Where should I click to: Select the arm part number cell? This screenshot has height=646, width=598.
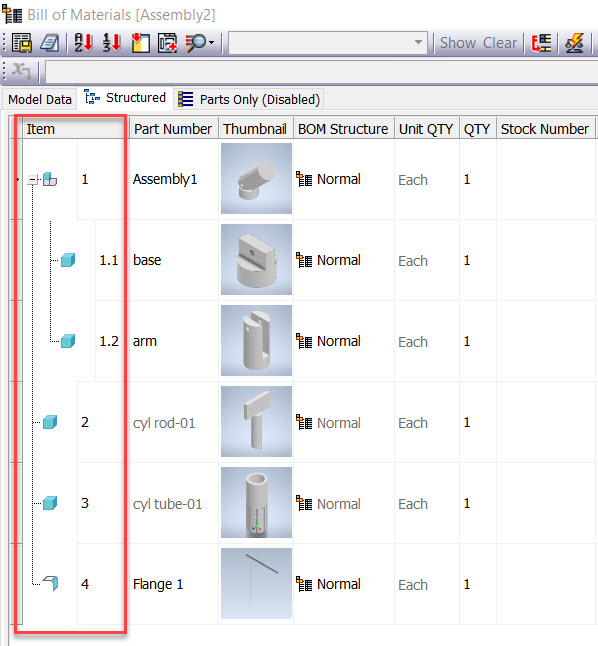click(x=173, y=341)
